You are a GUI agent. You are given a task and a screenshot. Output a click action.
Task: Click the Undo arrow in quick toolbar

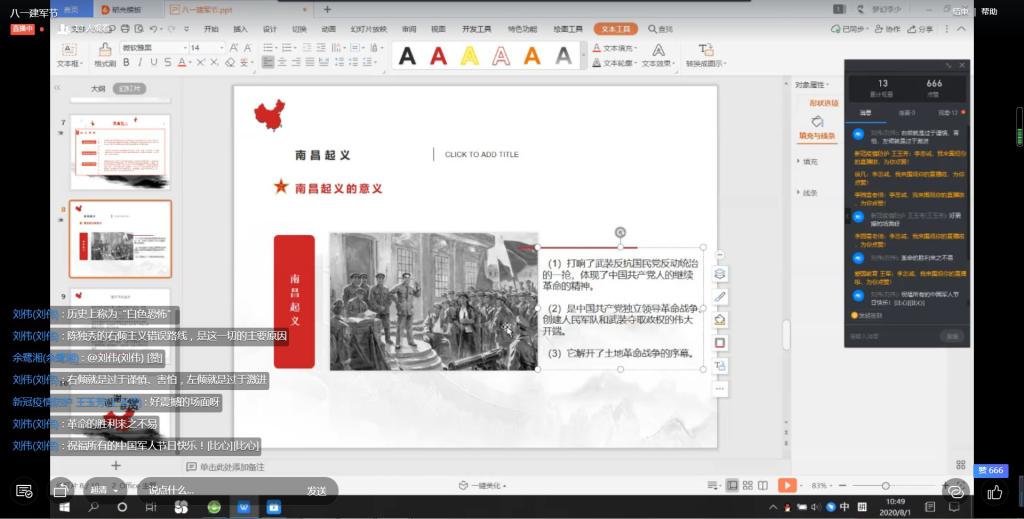[153, 29]
